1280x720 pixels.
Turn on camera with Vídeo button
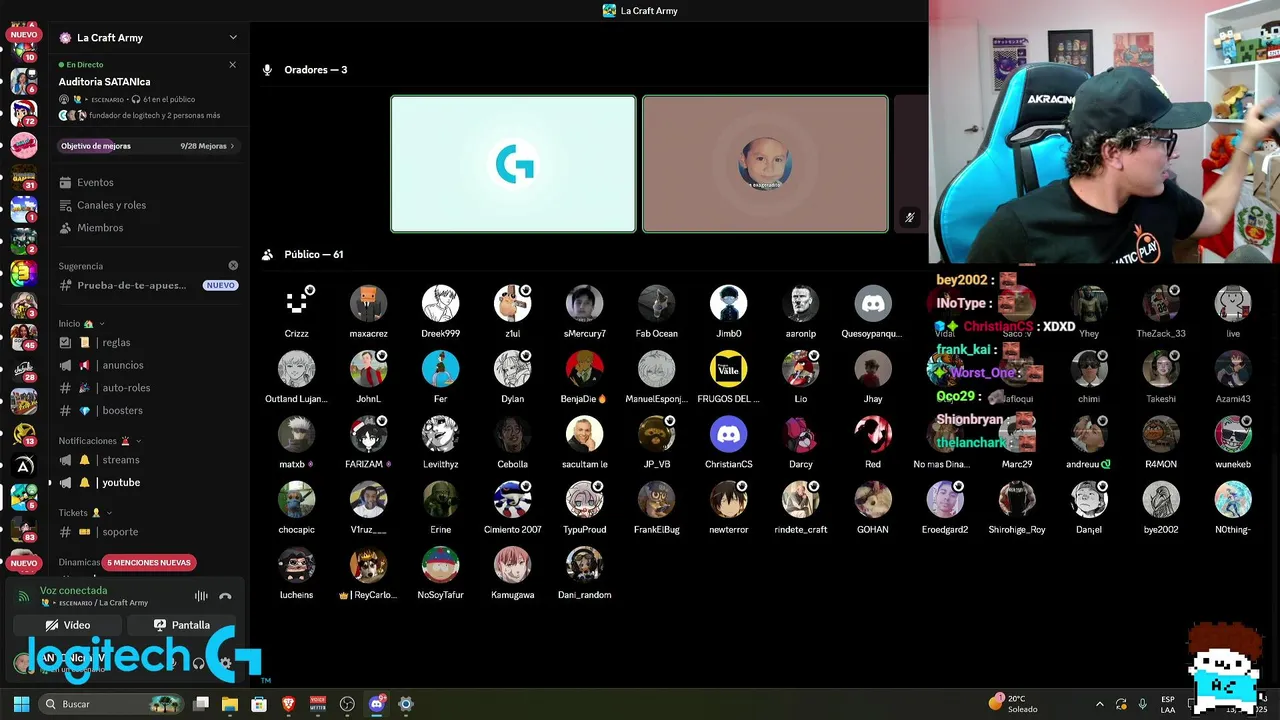coord(68,625)
